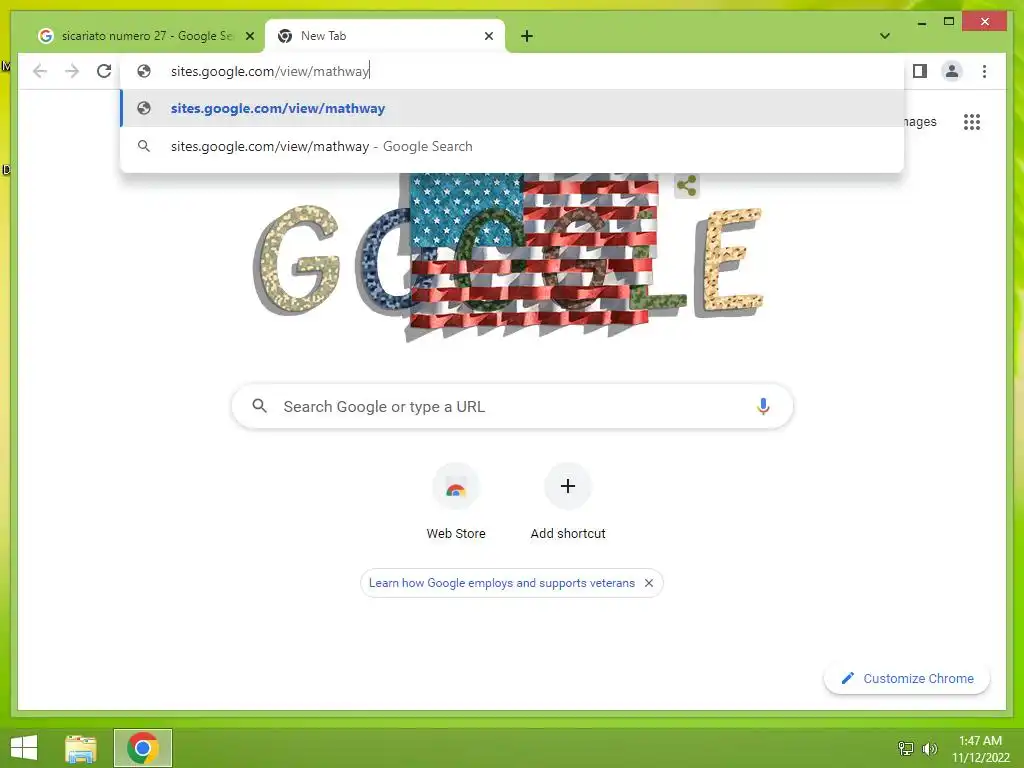Focus the Search Google or type a URL box
Screen dimensions: 1024x768
pyautogui.click(x=512, y=406)
